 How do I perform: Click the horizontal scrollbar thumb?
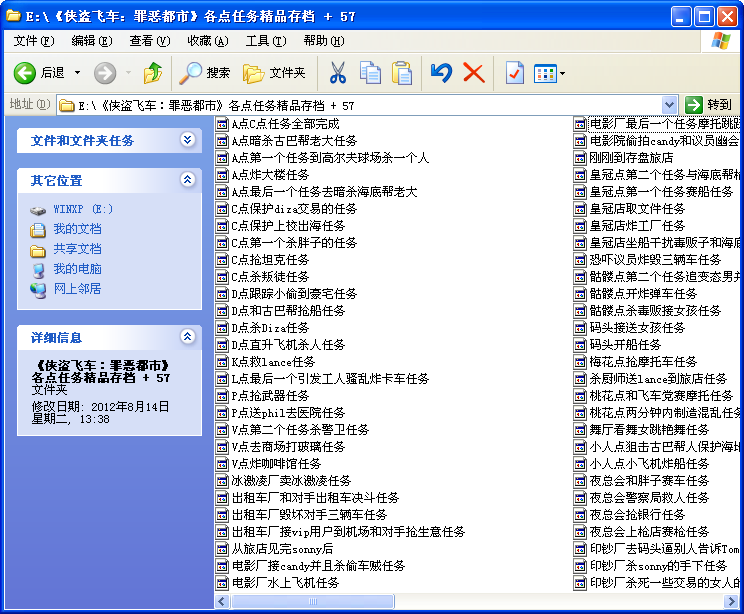pyautogui.click(x=312, y=602)
